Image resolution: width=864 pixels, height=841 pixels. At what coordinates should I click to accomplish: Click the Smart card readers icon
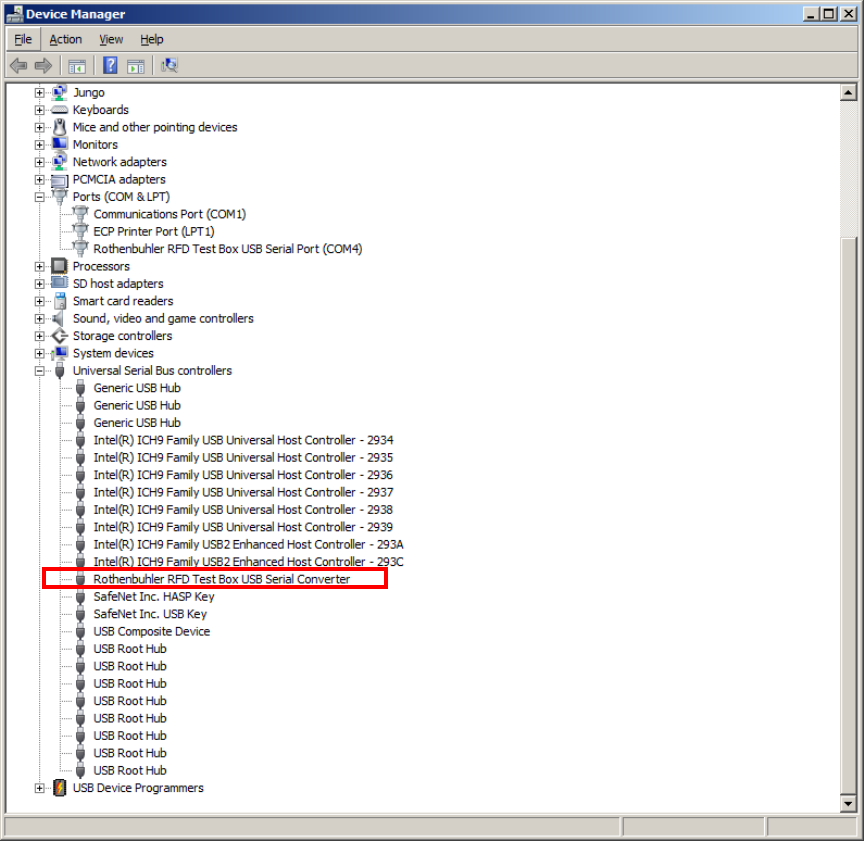click(60, 301)
